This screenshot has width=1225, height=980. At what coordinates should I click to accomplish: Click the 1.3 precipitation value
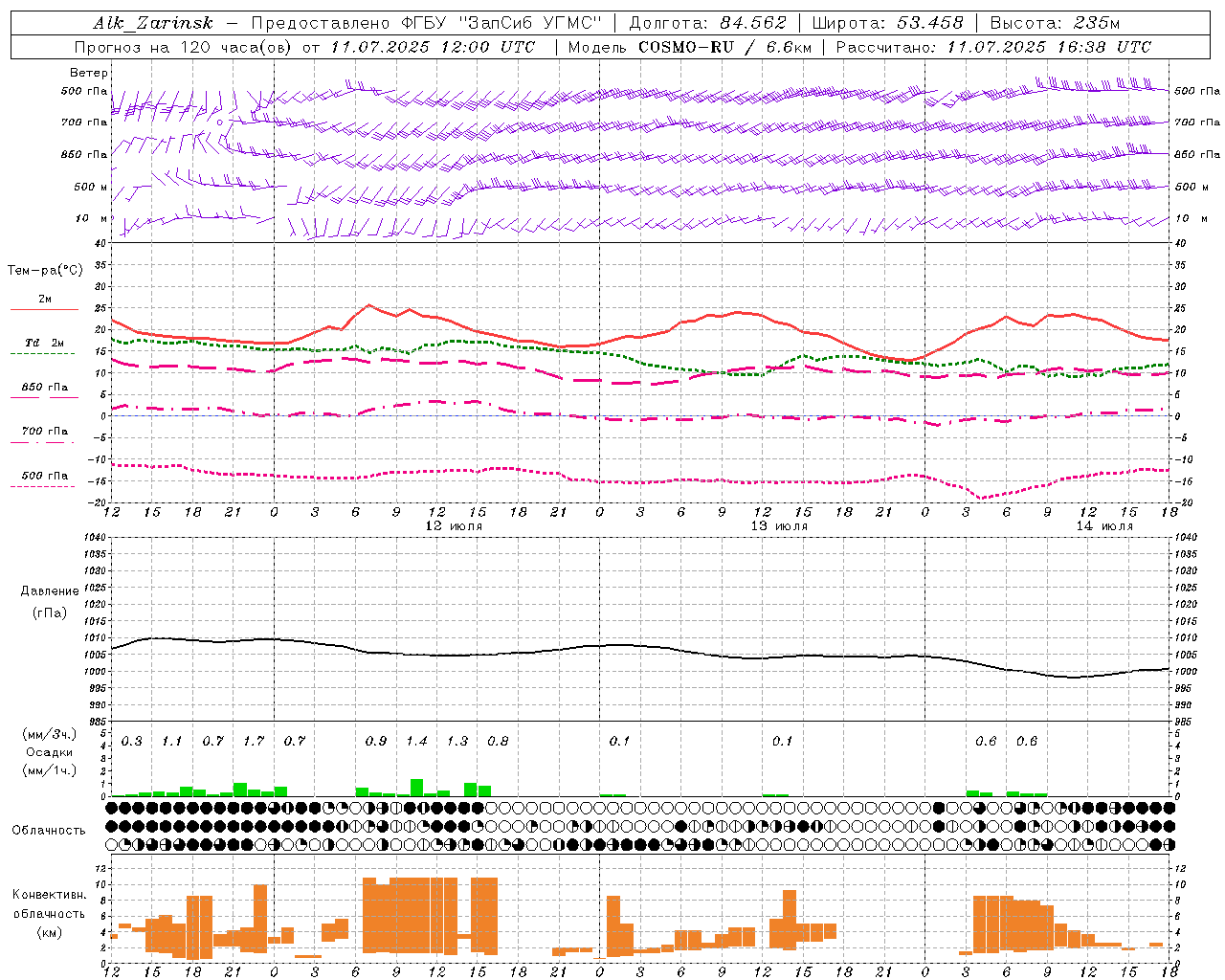click(x=457, y=741)
